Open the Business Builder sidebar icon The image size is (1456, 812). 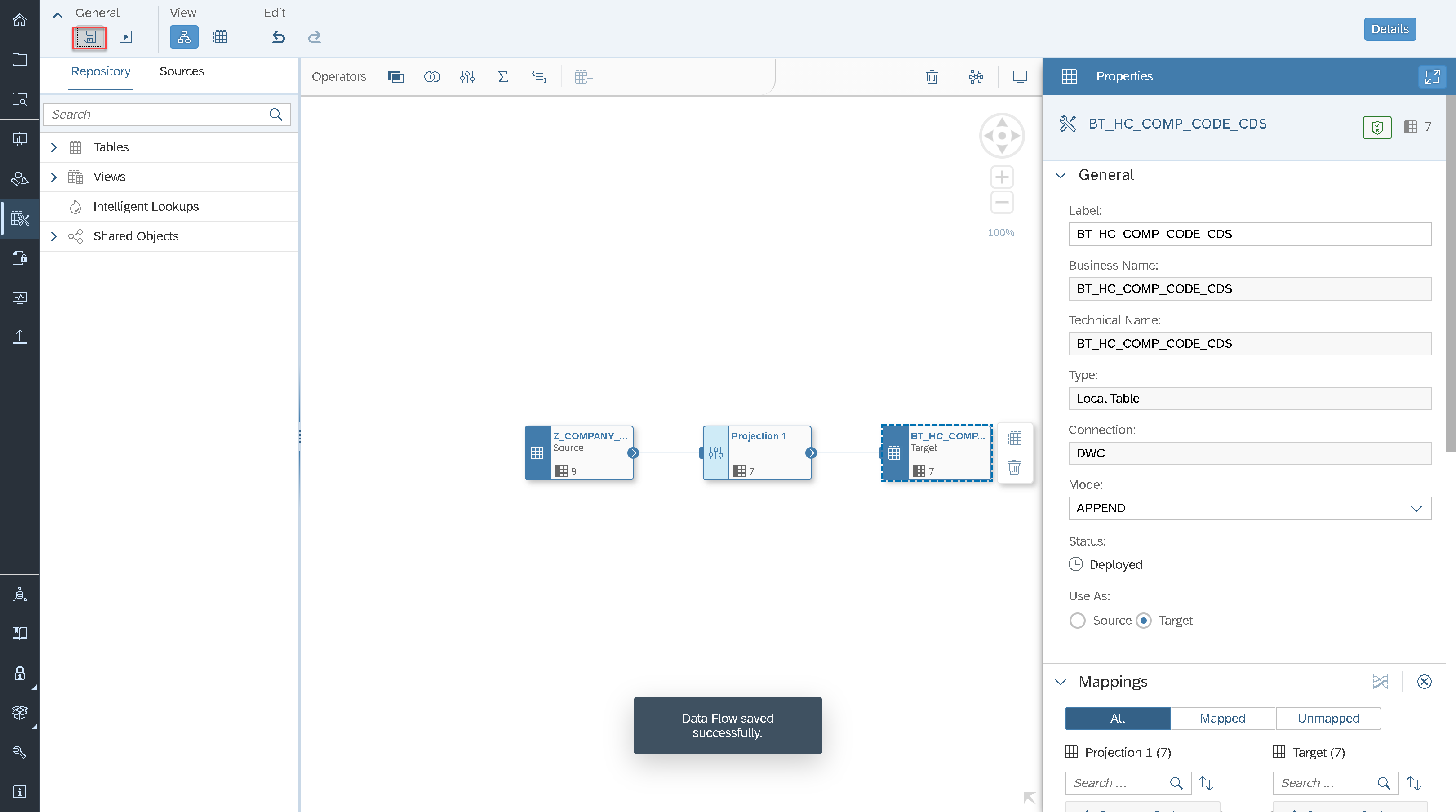coord(20,178)
